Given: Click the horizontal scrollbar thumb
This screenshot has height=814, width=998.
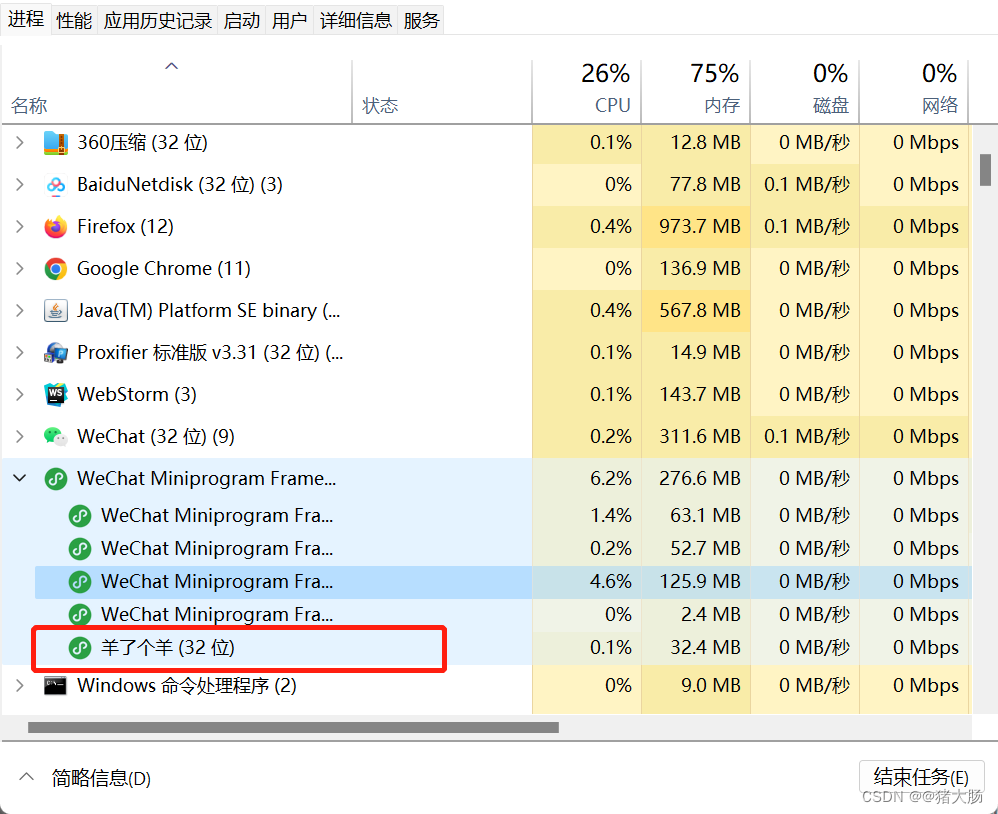Looking at the screenshot, I should [x=293, y=727].
